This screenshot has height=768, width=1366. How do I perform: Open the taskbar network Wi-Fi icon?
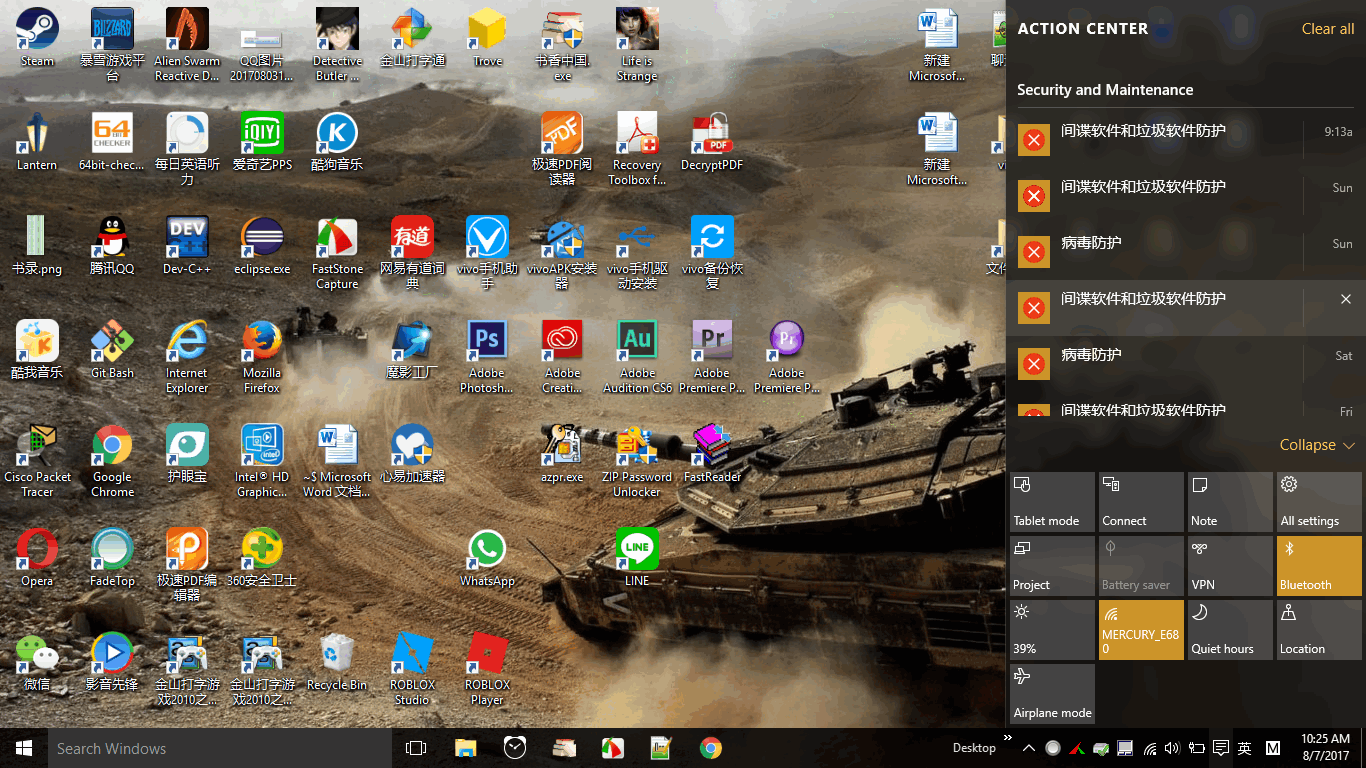[x=1150, y=748]
